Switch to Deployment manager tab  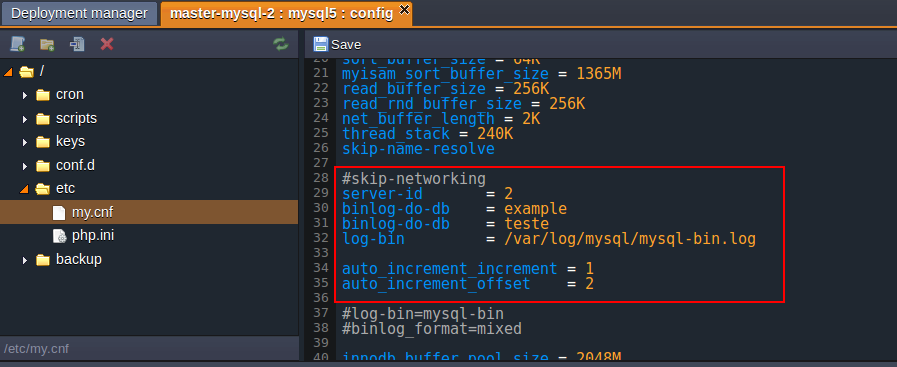(79, 13)
